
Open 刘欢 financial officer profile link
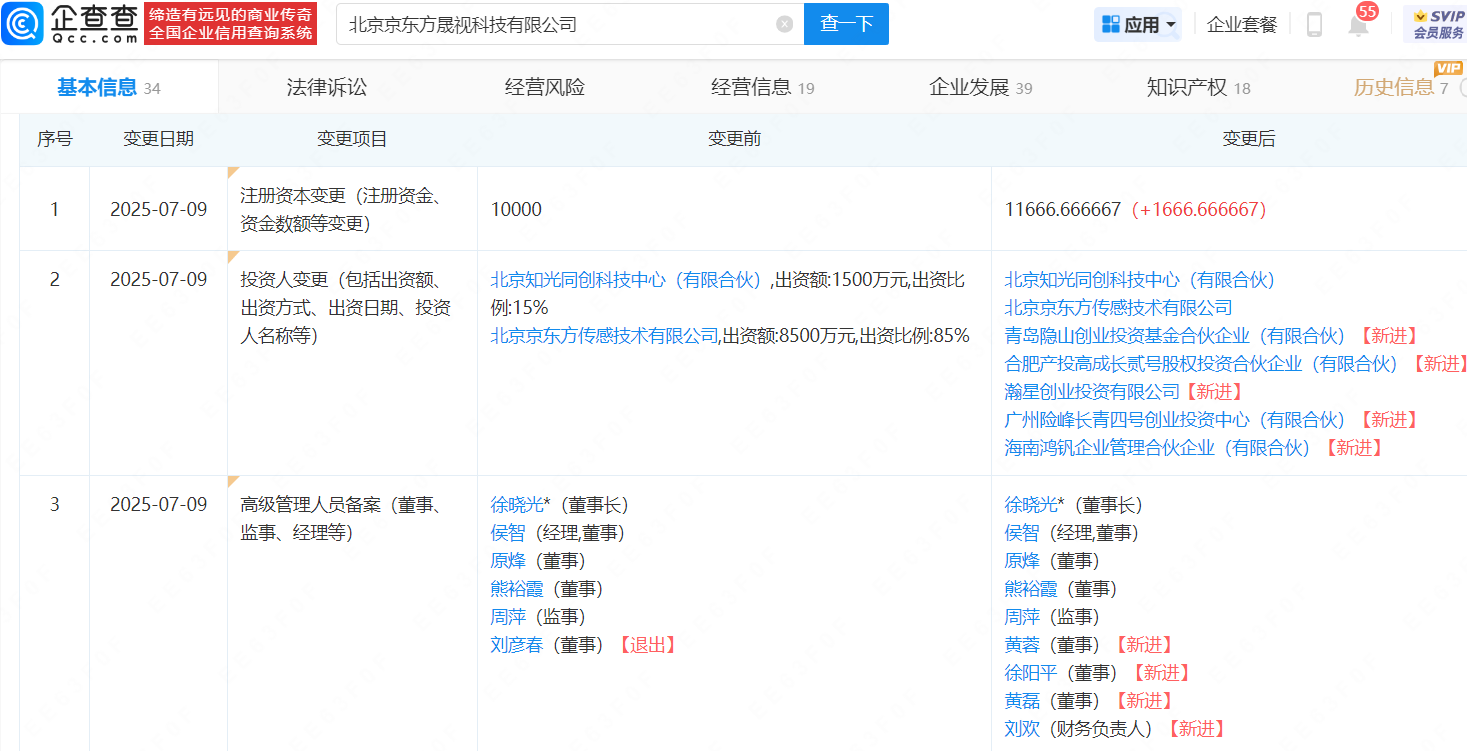point(1022,729)
